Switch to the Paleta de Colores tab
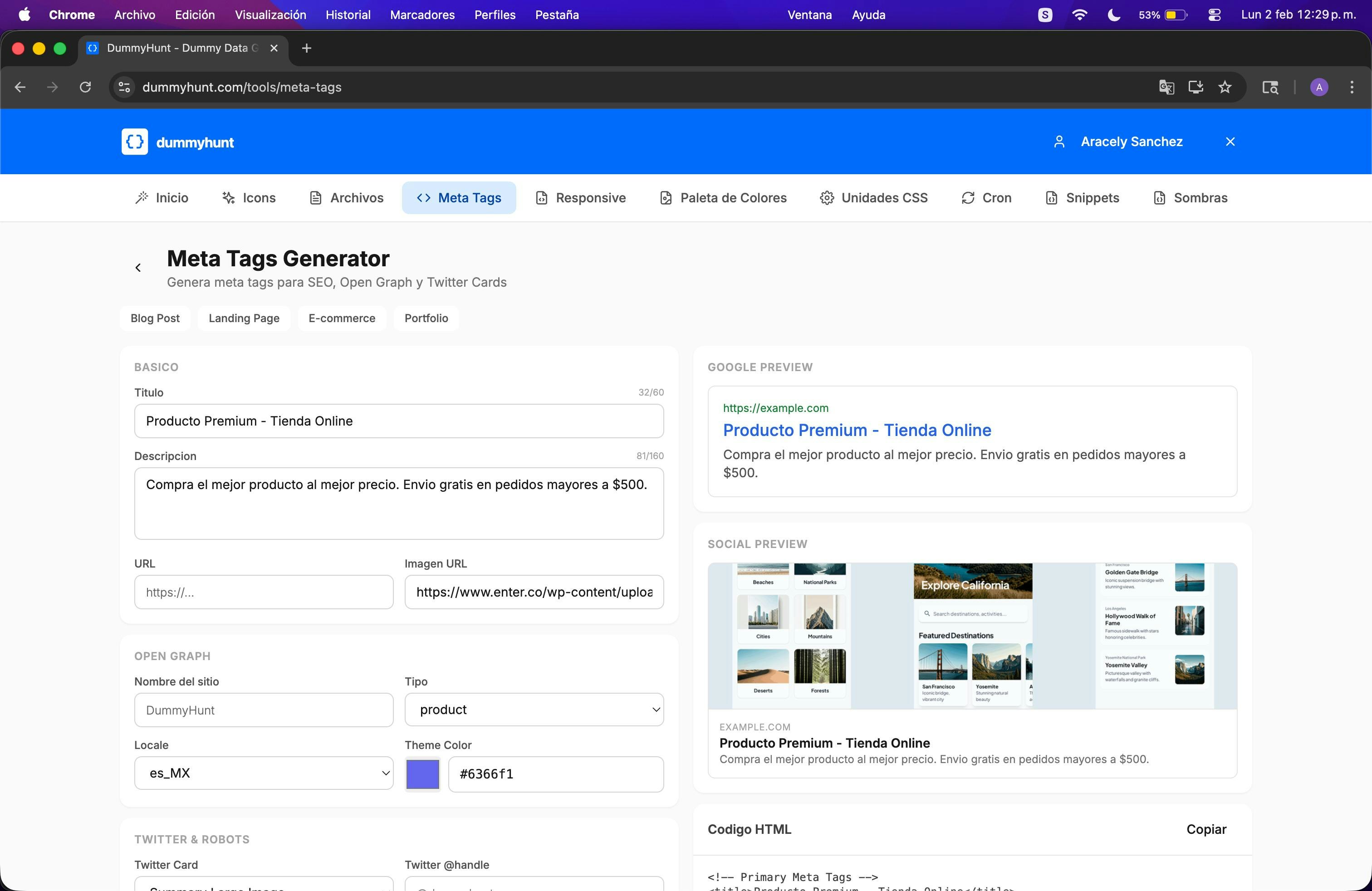 723,198
